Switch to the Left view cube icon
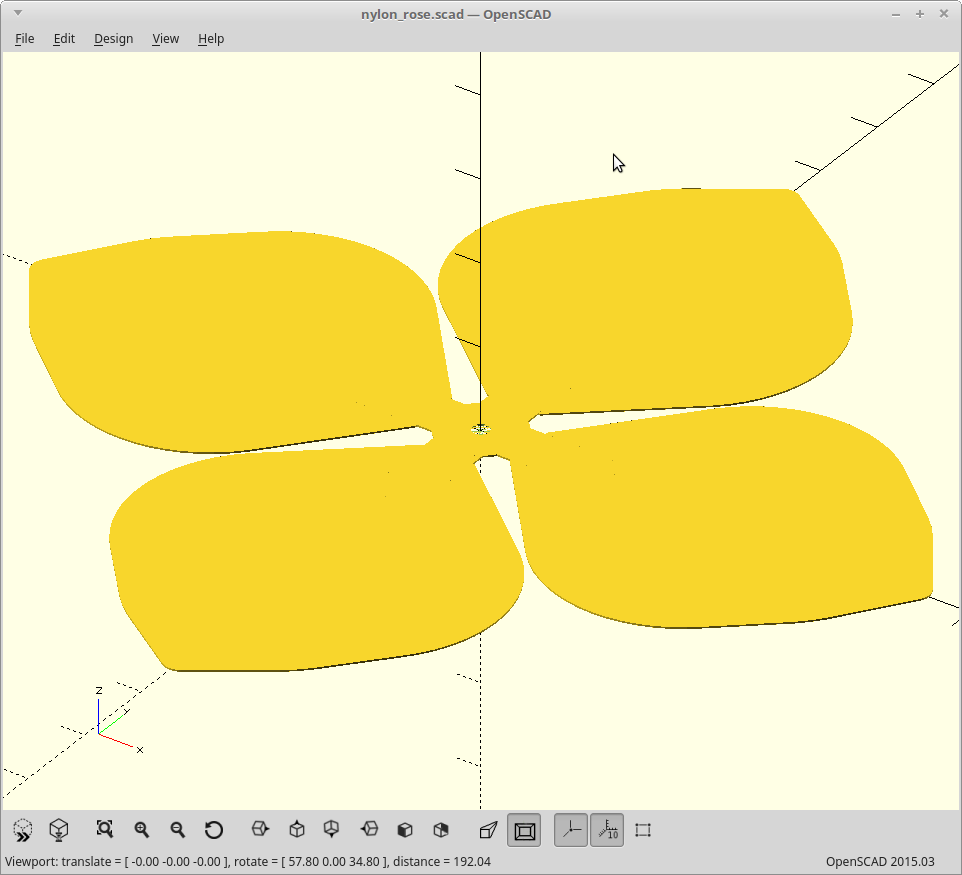Screen dimensions: 962x875 [369, 830]
